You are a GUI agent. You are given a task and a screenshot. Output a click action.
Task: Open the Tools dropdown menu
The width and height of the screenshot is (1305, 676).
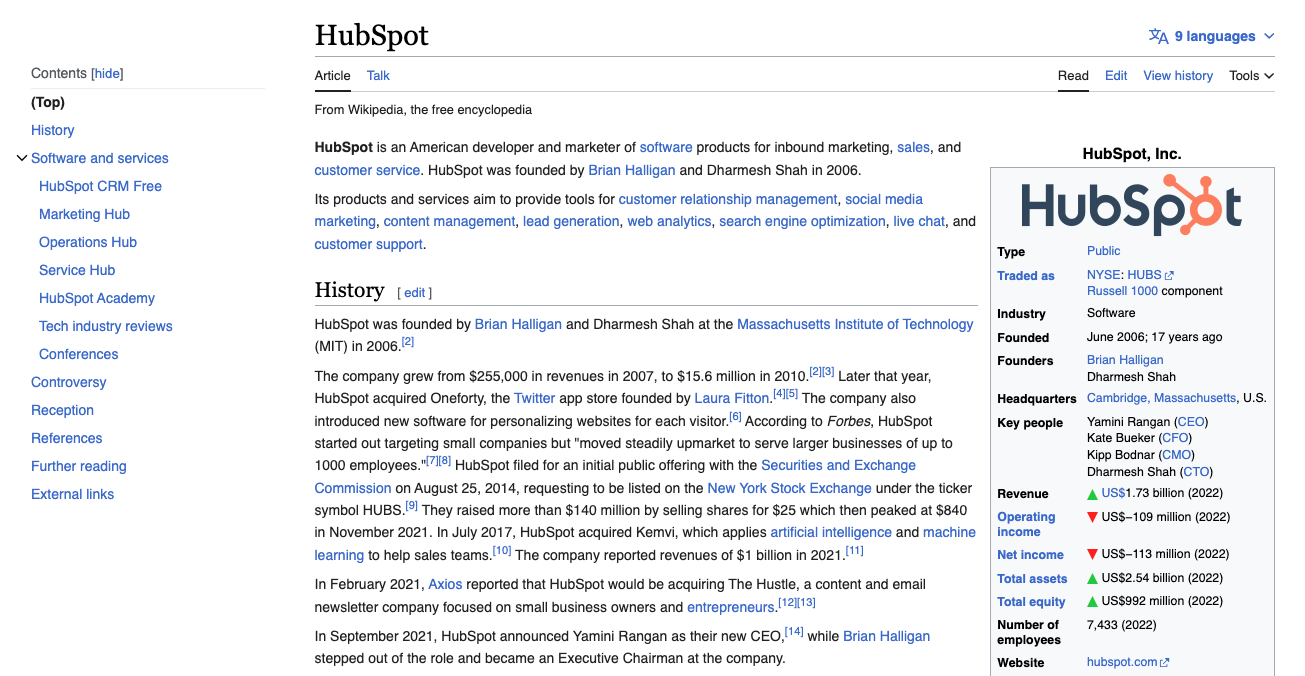(1251, 75)
